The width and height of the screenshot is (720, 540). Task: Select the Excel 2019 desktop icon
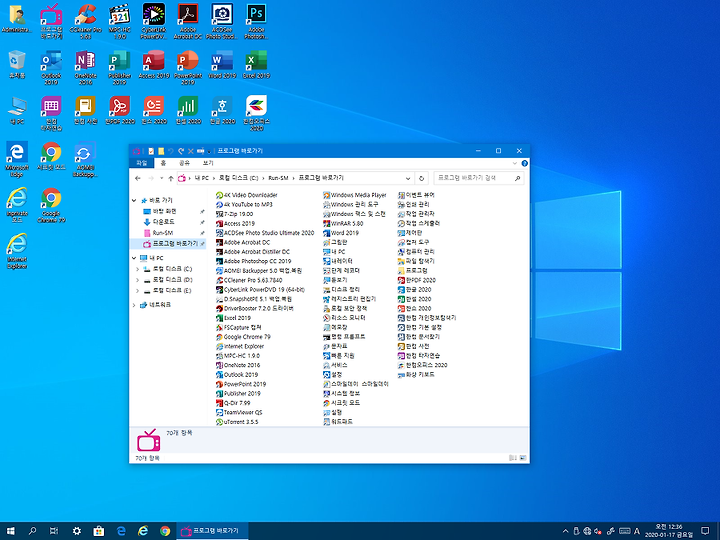click(256, 64)
